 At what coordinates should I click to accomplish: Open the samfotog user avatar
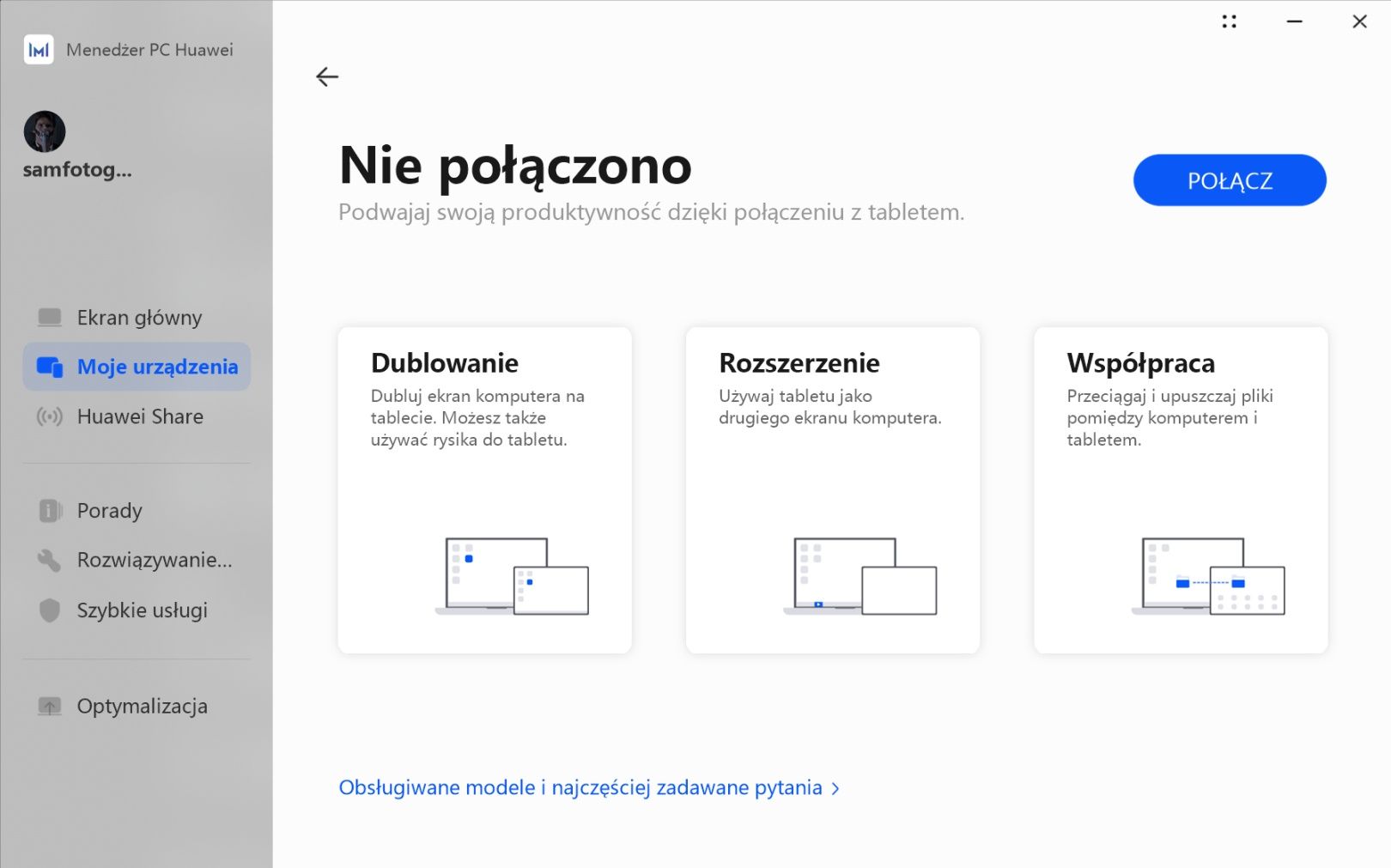coord(45,131)
